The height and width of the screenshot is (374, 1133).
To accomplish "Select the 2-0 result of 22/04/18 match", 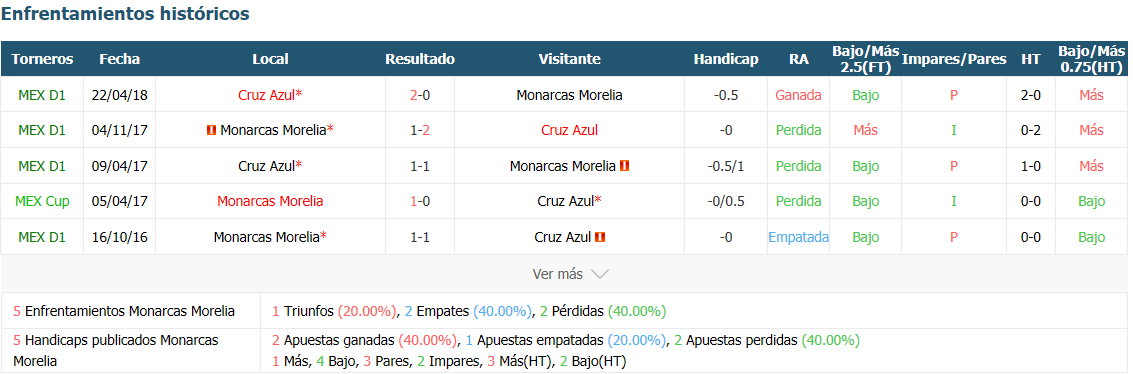I will coord(420,95).
